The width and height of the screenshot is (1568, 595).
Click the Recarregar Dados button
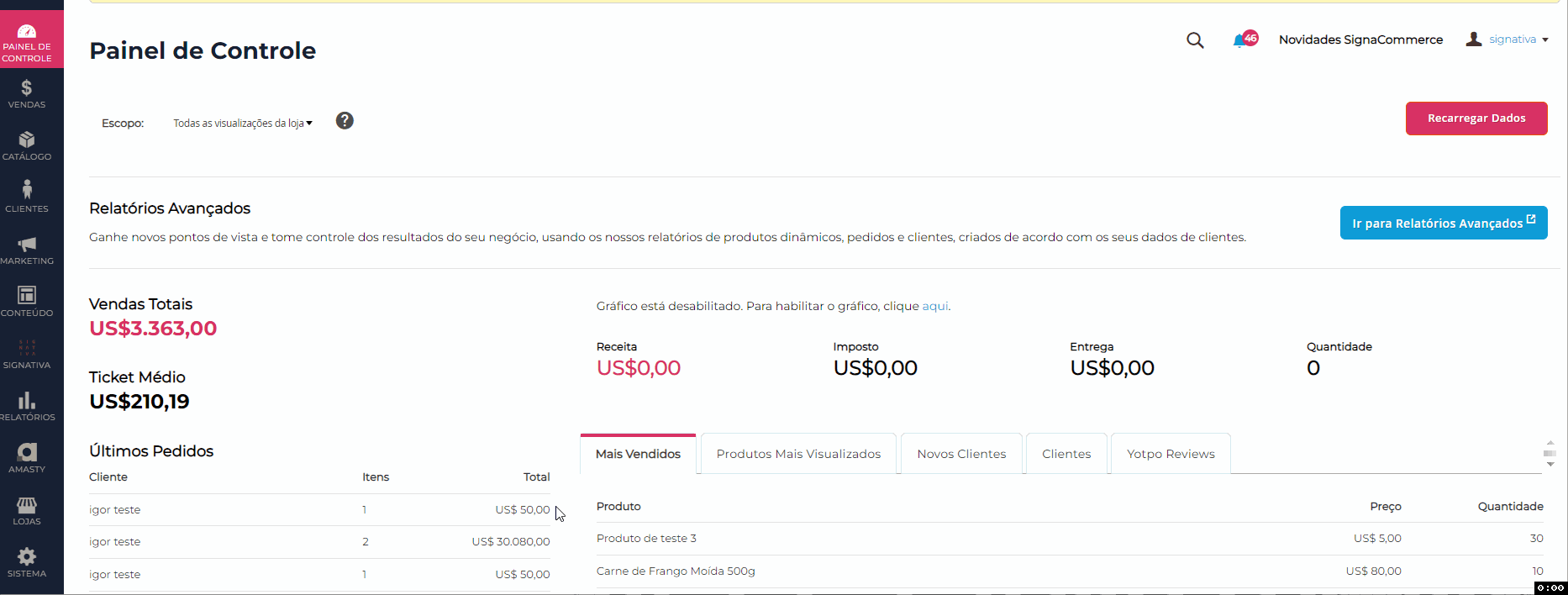(1476, 118)
